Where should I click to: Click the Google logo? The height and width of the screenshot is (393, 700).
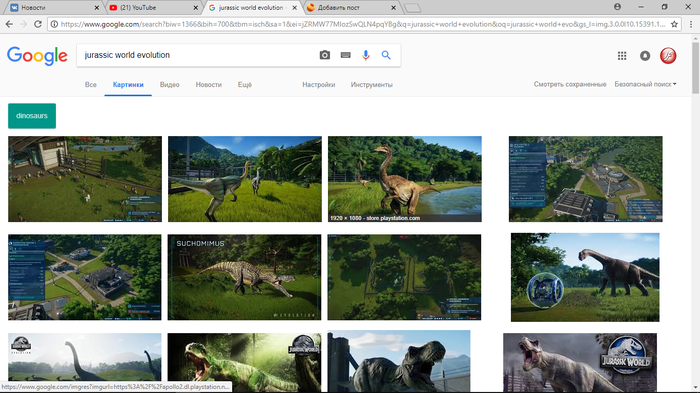[x=37, y=56]
